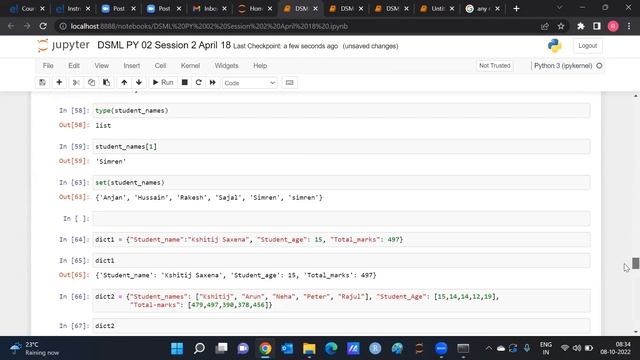The height and width of the screenshot is (360, 640).
Task: Click the type(student_names) code cell
Action: pos(341,111)
